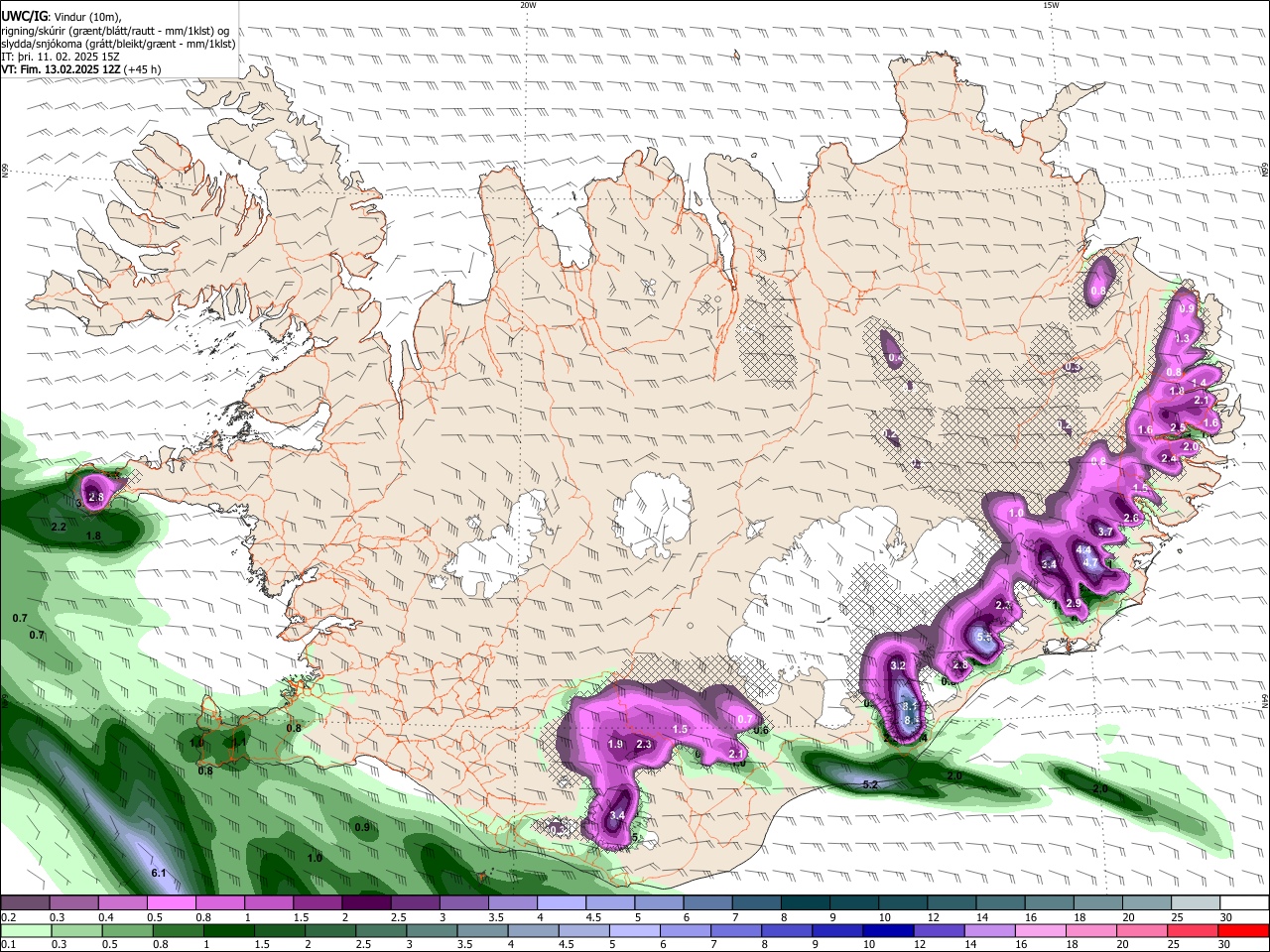Select the upper legend swatch between 1 and 1.5
The height and width of the screenshot is (952, 1270).
[268, 903]
